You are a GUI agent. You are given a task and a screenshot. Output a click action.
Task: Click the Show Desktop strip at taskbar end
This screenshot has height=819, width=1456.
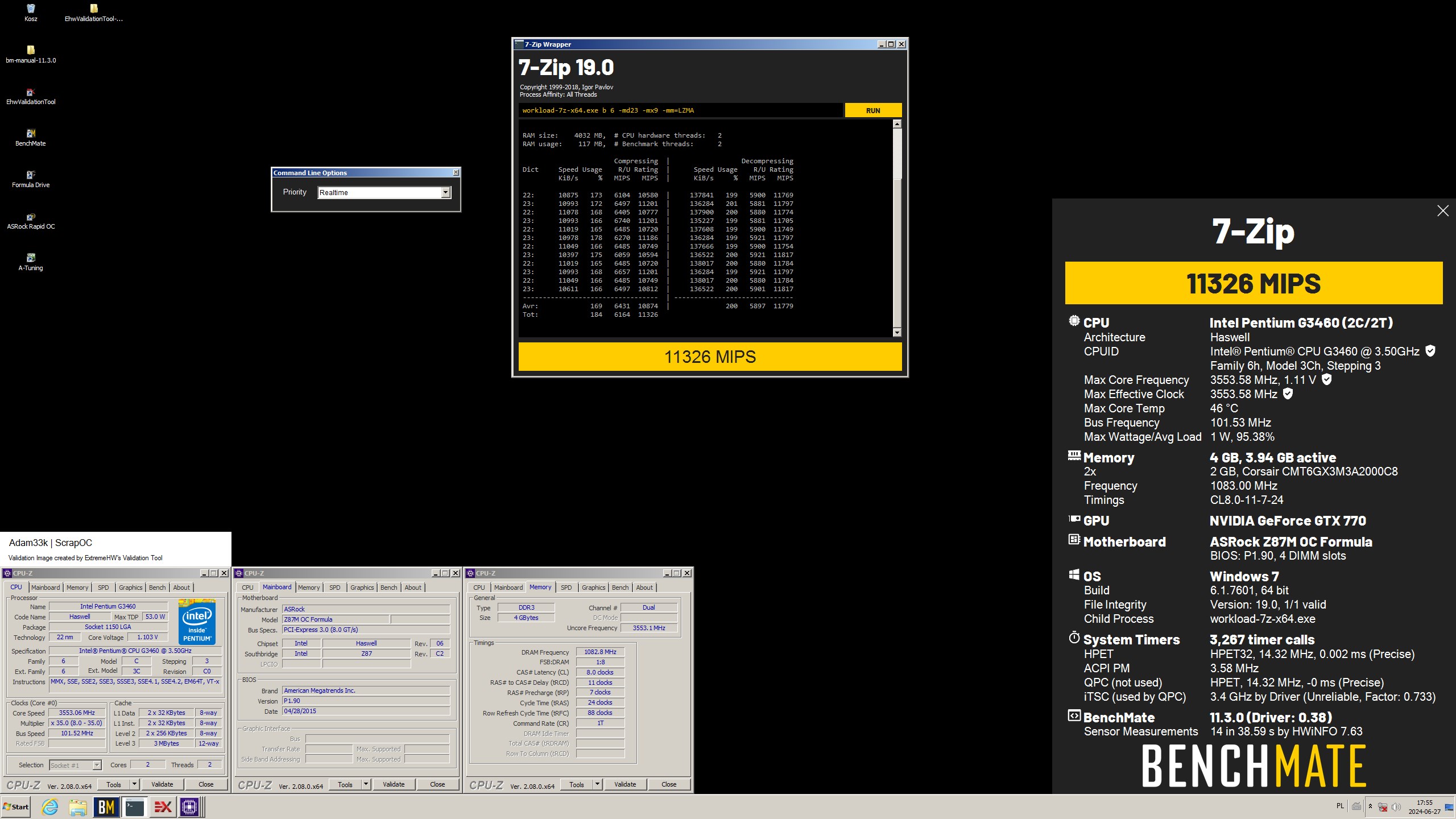[1450, 806]
